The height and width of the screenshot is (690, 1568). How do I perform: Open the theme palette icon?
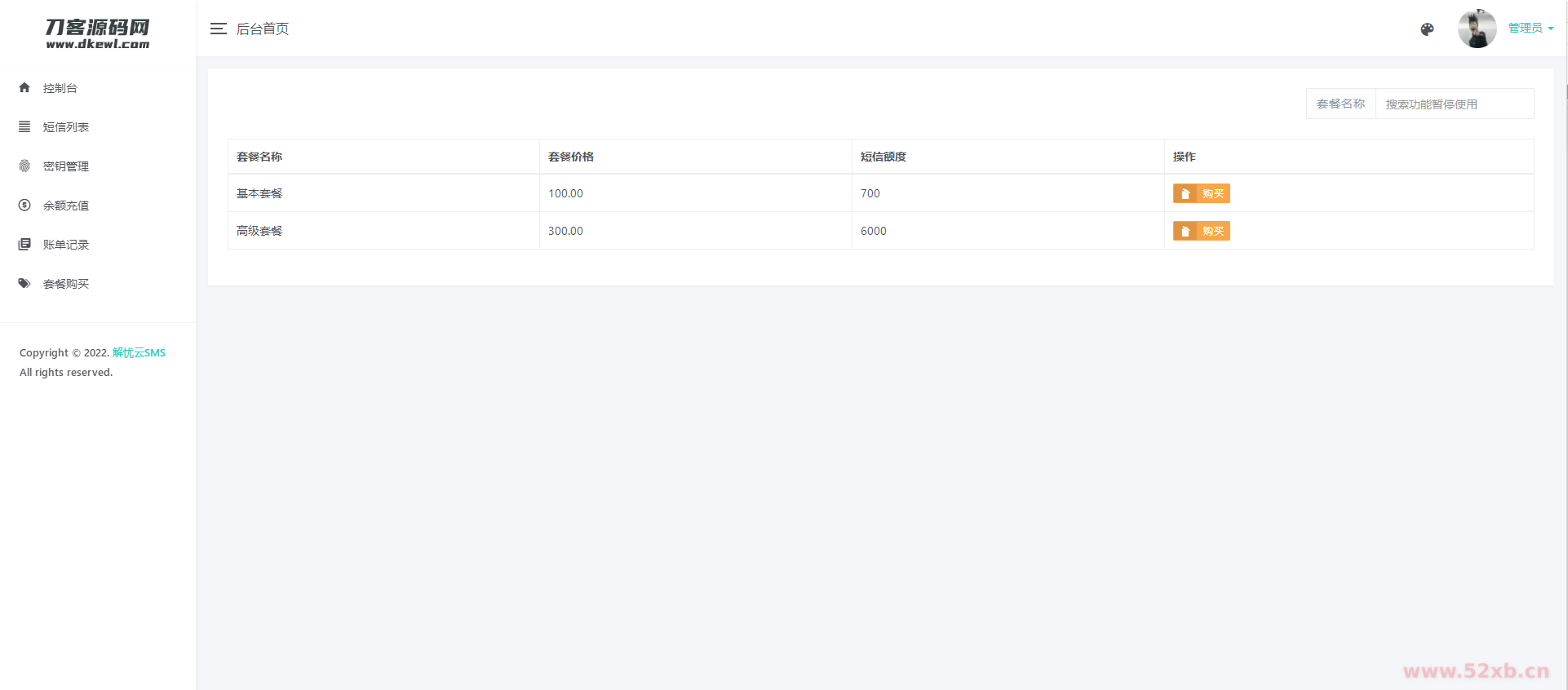point(1427,29)
